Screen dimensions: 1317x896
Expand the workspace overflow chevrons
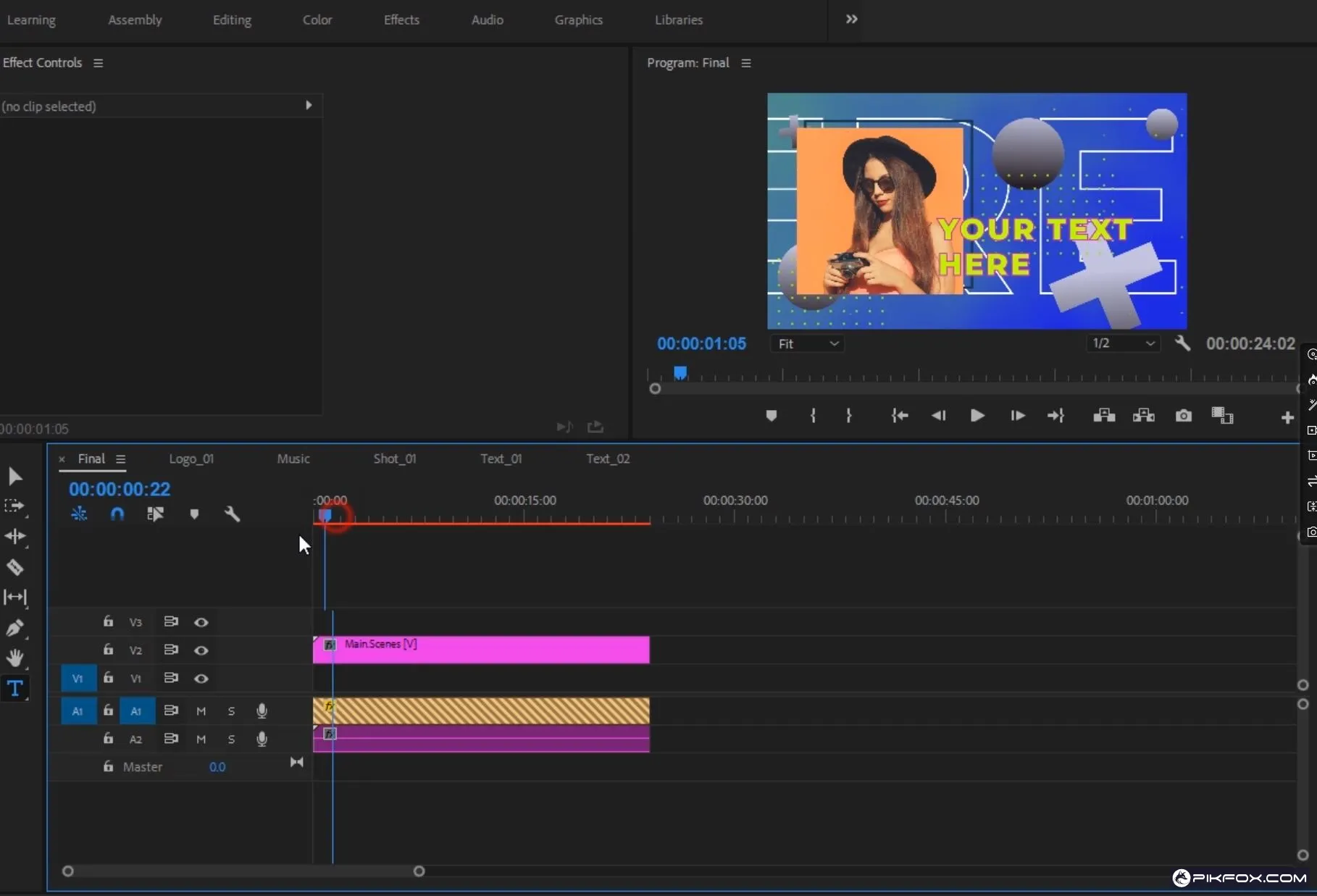(x=852, y=19)
